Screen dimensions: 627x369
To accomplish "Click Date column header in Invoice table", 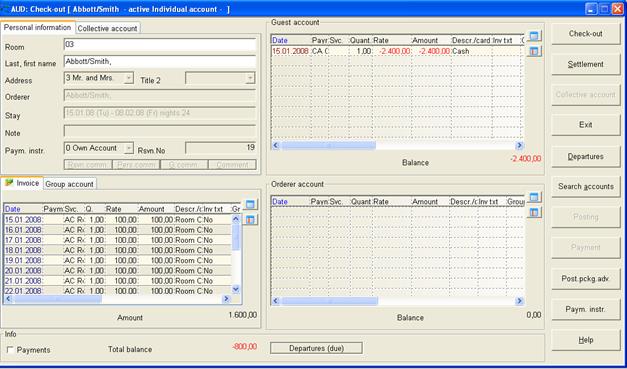I will pyautogui.click(x=23, y=209).
